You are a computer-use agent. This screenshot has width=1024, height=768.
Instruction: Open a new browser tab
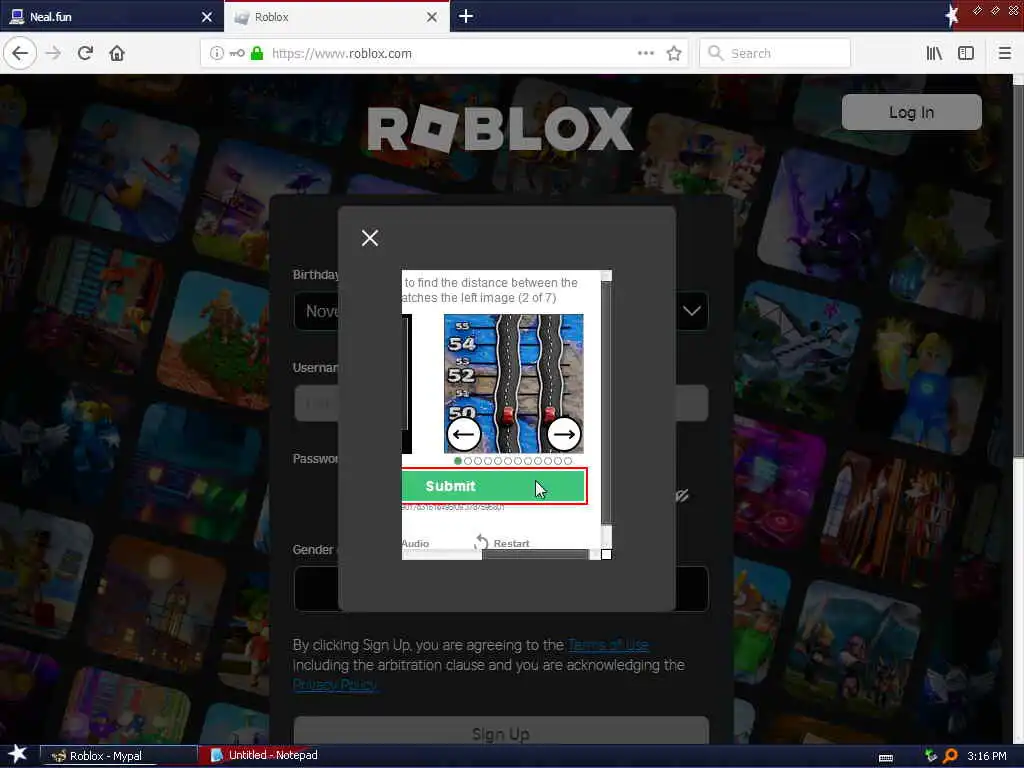pyautogui.click(x=466, y=16)
